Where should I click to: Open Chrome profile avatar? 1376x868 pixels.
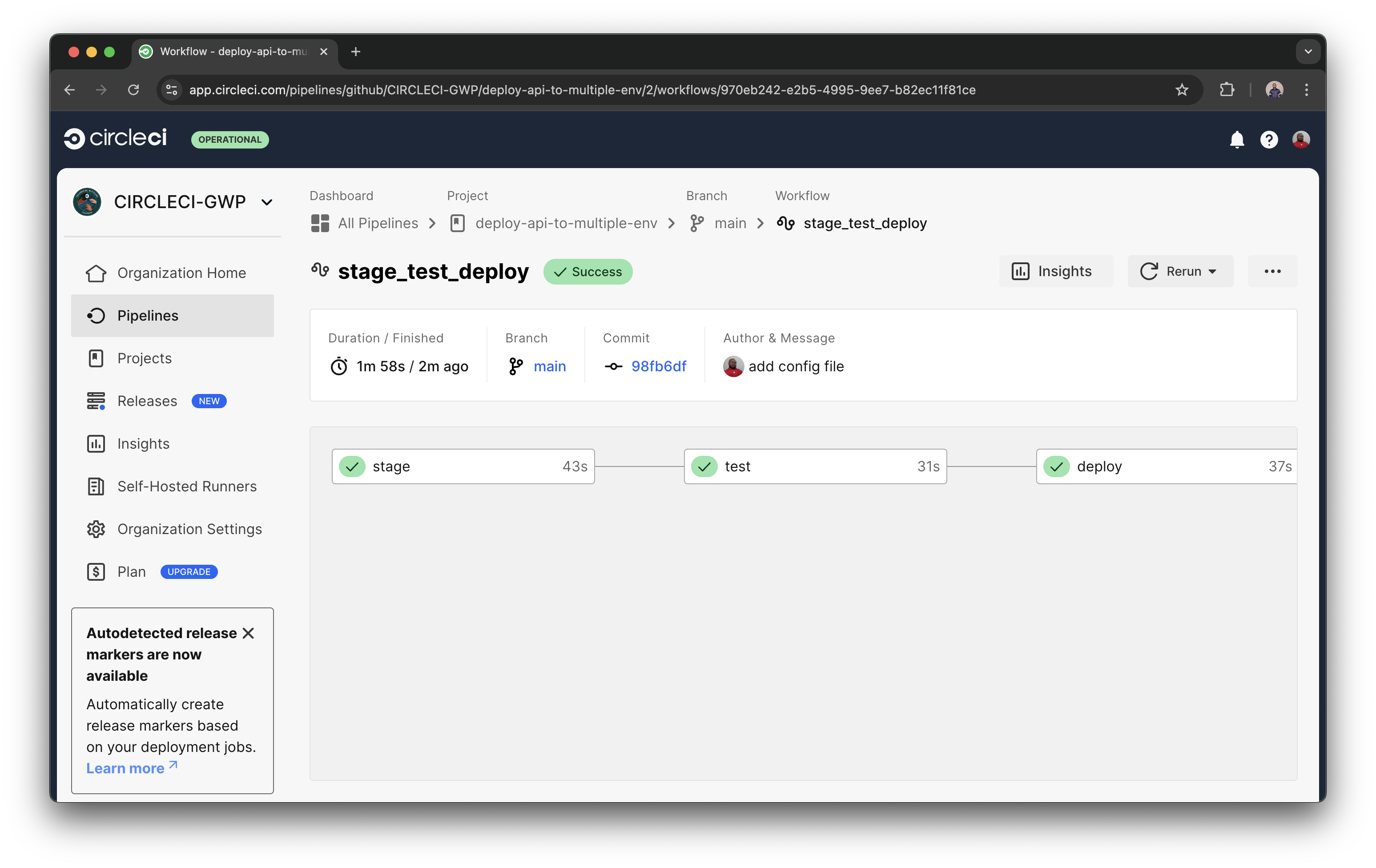pyautogui.click(x=1274, y=90)
